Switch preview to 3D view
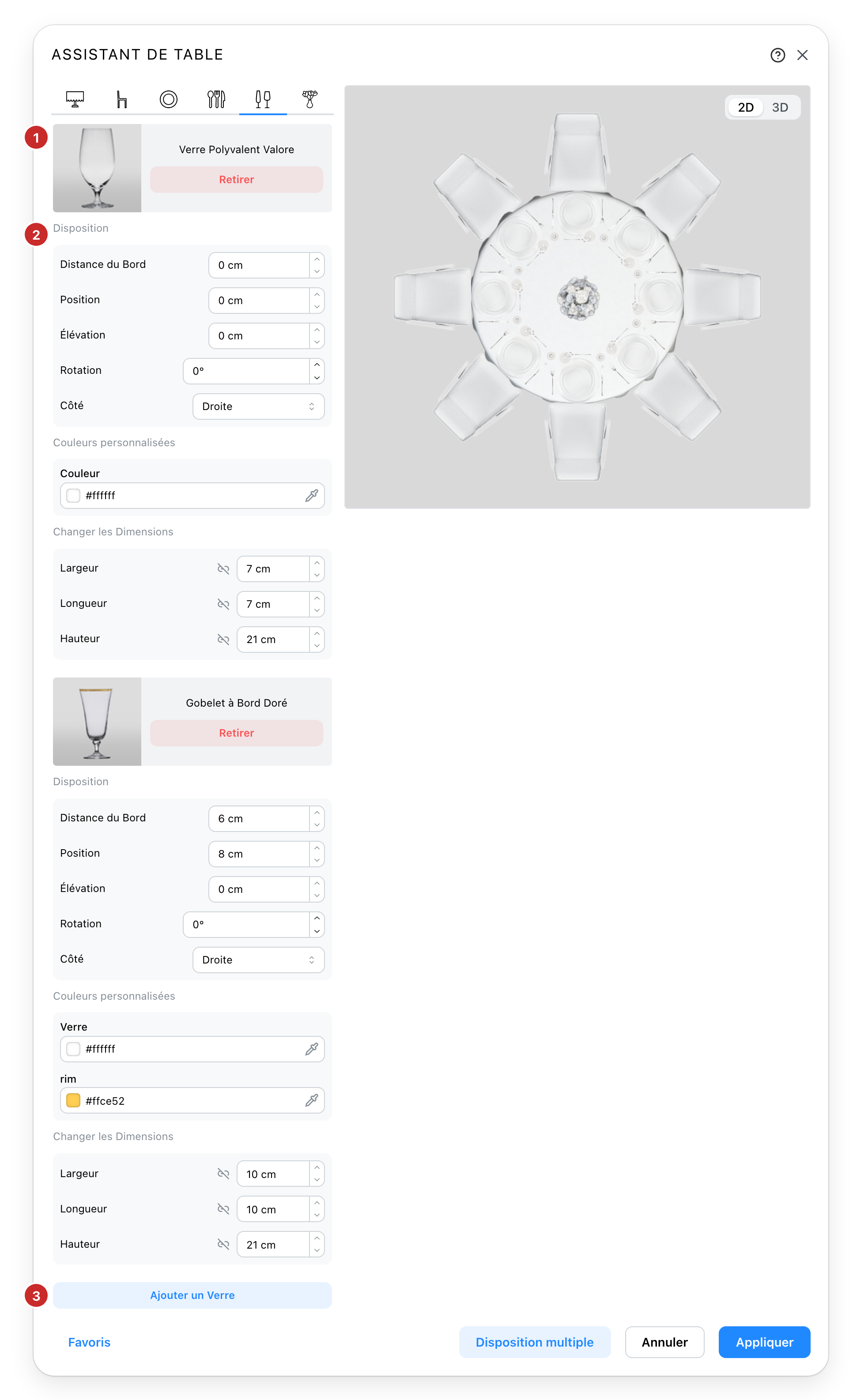The height and width of the screenshot is (1400, 853). pyautogui.click(x=780, y=107)
